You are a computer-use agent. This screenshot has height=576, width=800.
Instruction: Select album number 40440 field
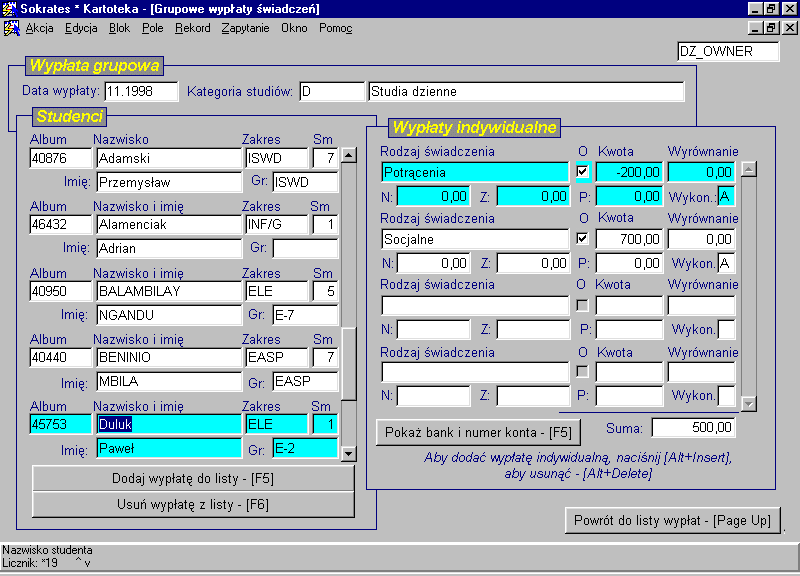click(60, 357)
